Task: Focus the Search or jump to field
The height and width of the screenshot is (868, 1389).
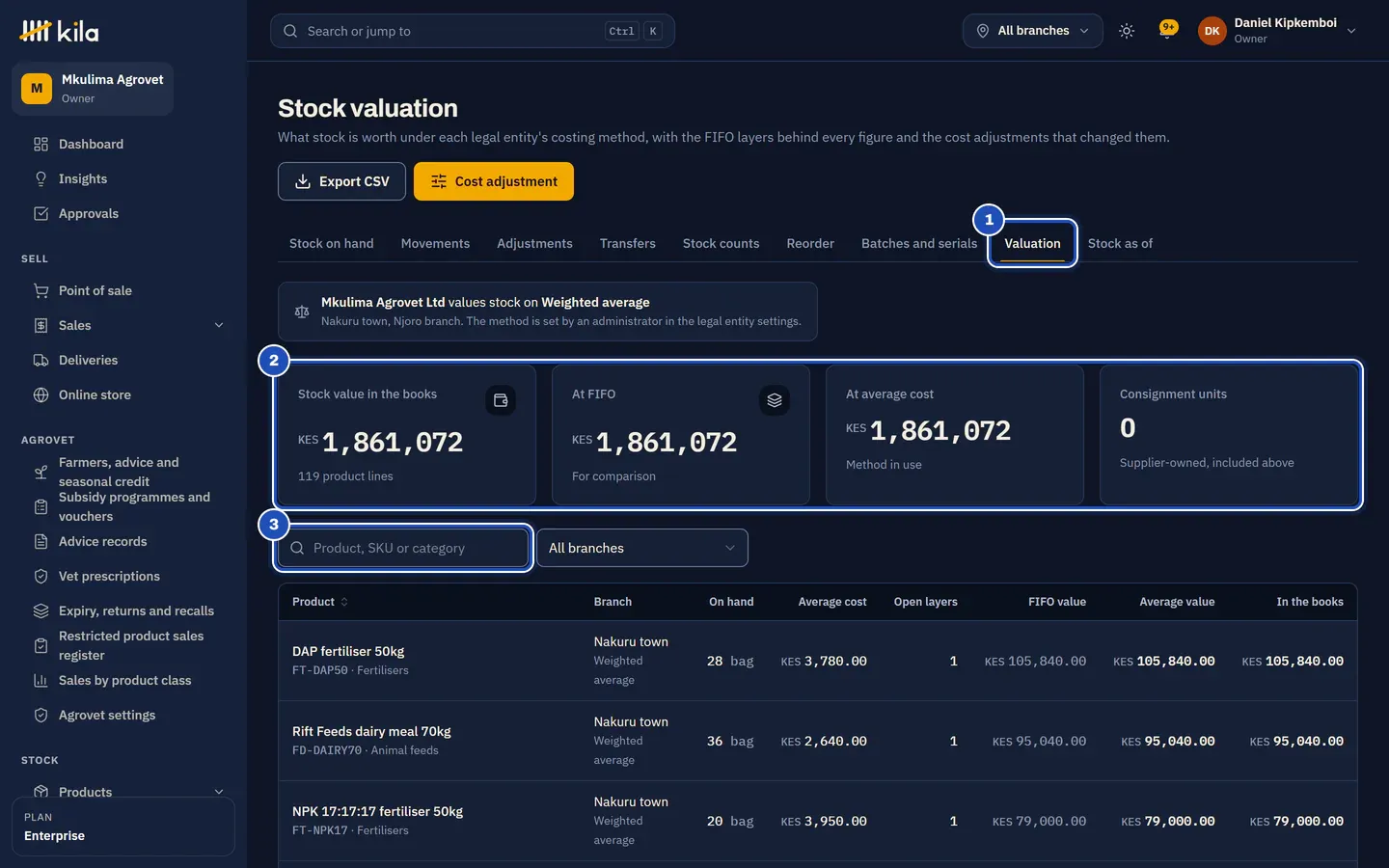Action: 473,31
